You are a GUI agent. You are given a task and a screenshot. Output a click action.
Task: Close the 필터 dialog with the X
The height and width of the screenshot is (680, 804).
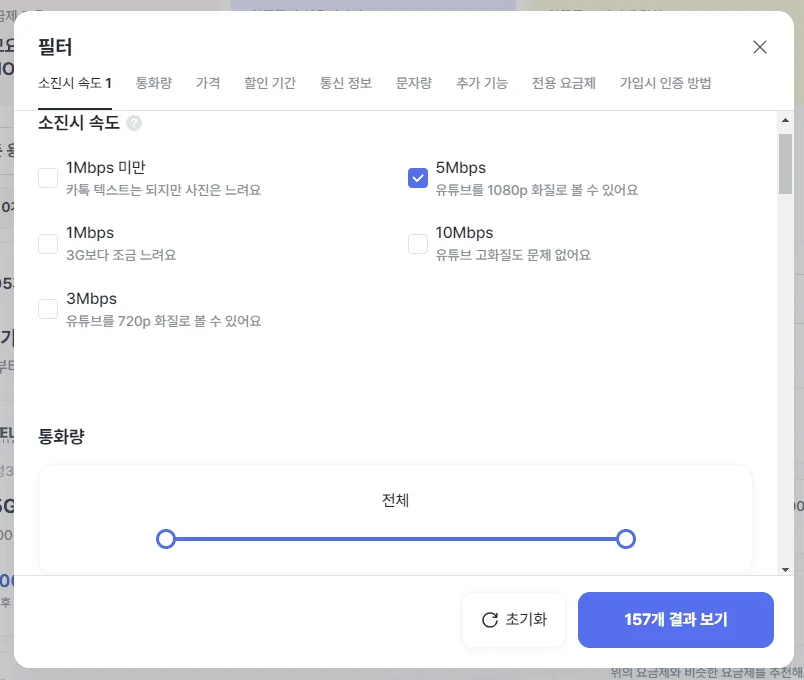click(759, 46)
